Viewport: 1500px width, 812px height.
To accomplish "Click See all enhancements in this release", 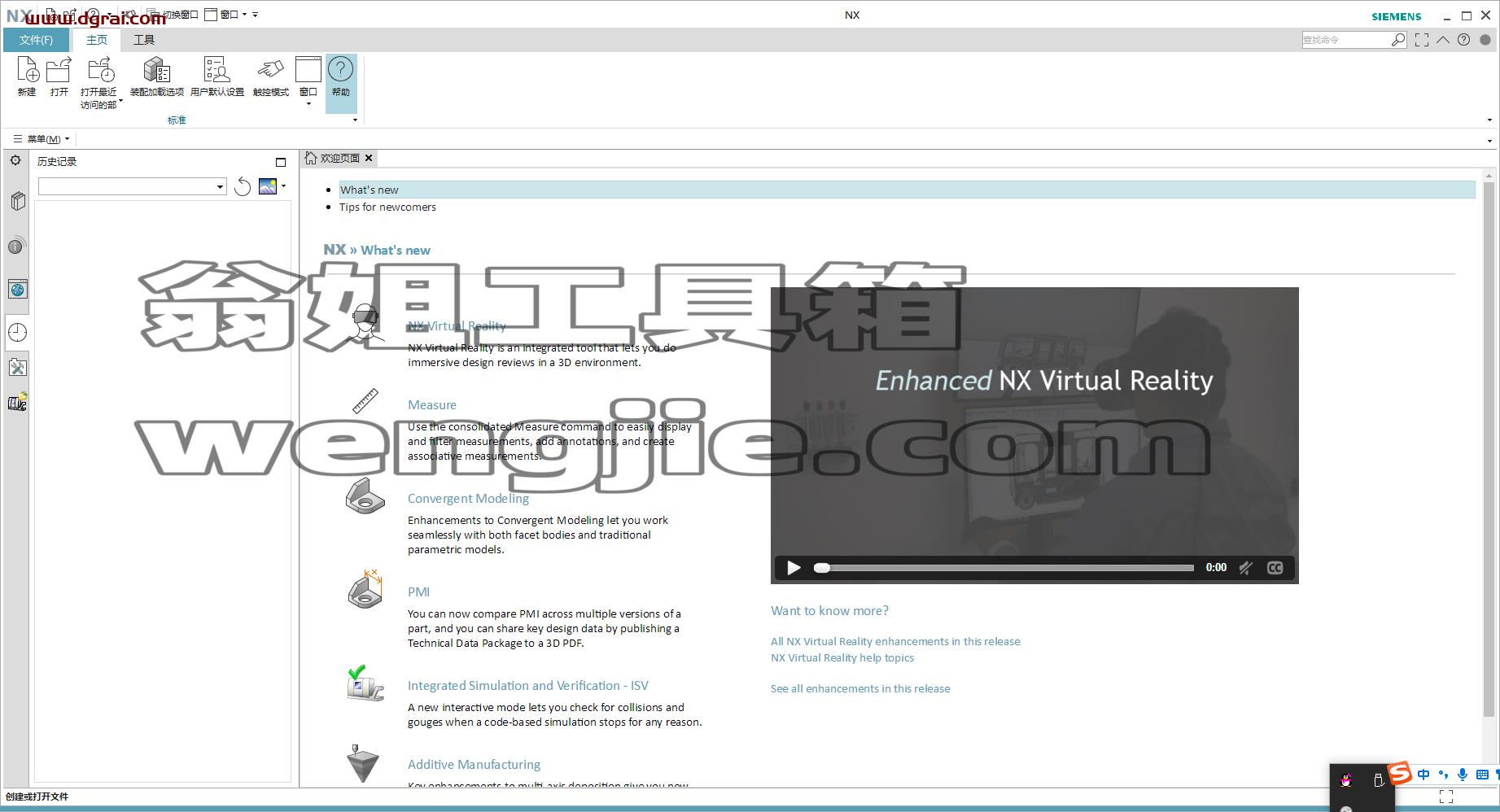I will (x=860, y=688).
